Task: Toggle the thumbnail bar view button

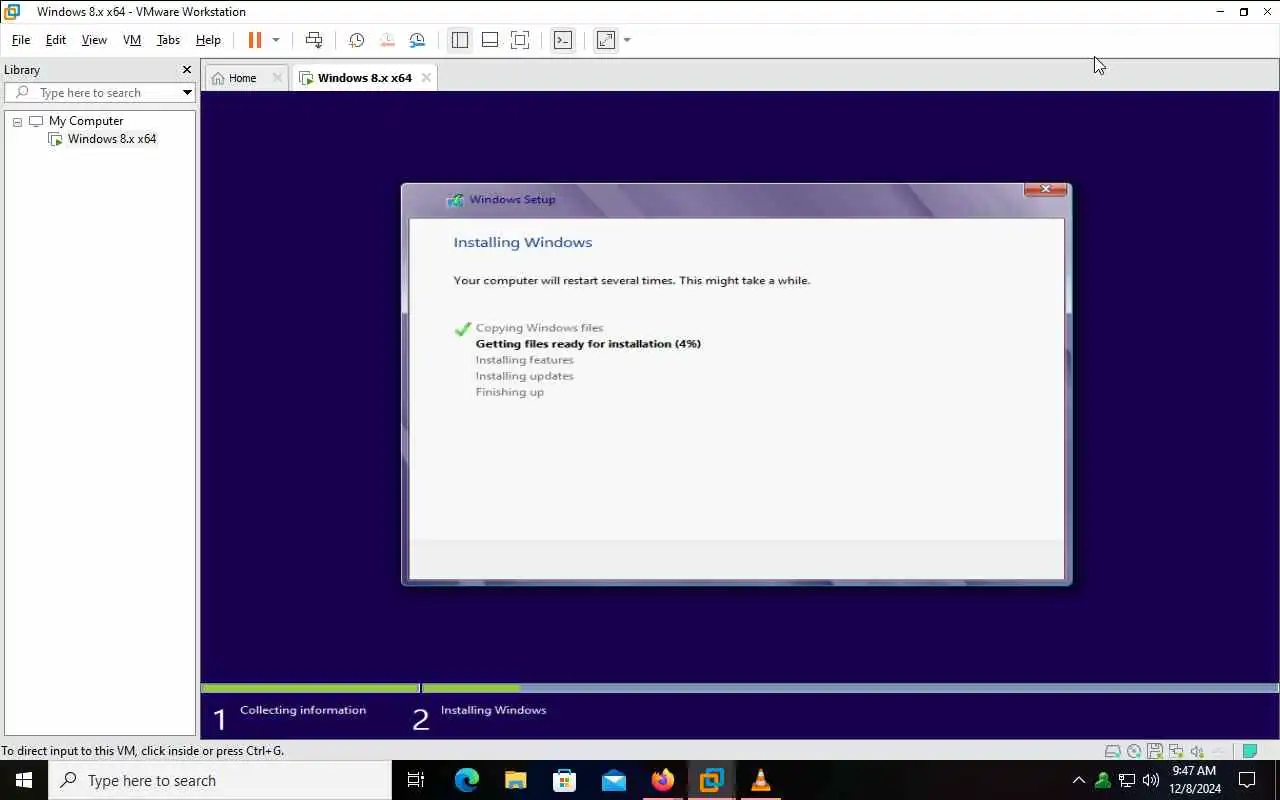Action: pyautogui.click(x=490, y=40)
